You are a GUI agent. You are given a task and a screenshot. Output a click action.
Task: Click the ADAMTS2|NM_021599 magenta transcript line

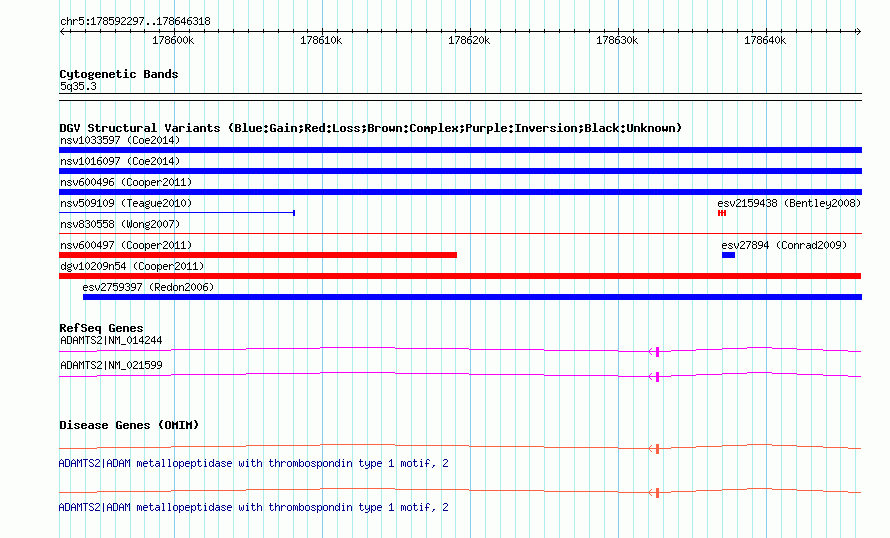tap(460, 375)
